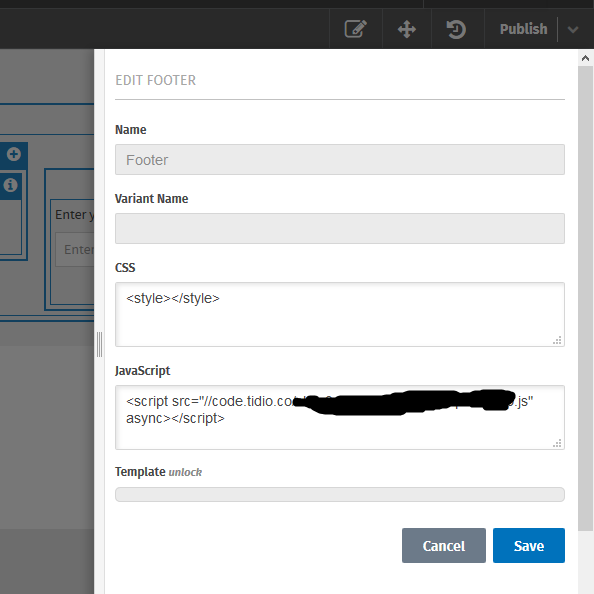Open the edit pencil icon in toolbar
Image resolution: width=594 pixels, height=594 pixels.
coord(355,29)
